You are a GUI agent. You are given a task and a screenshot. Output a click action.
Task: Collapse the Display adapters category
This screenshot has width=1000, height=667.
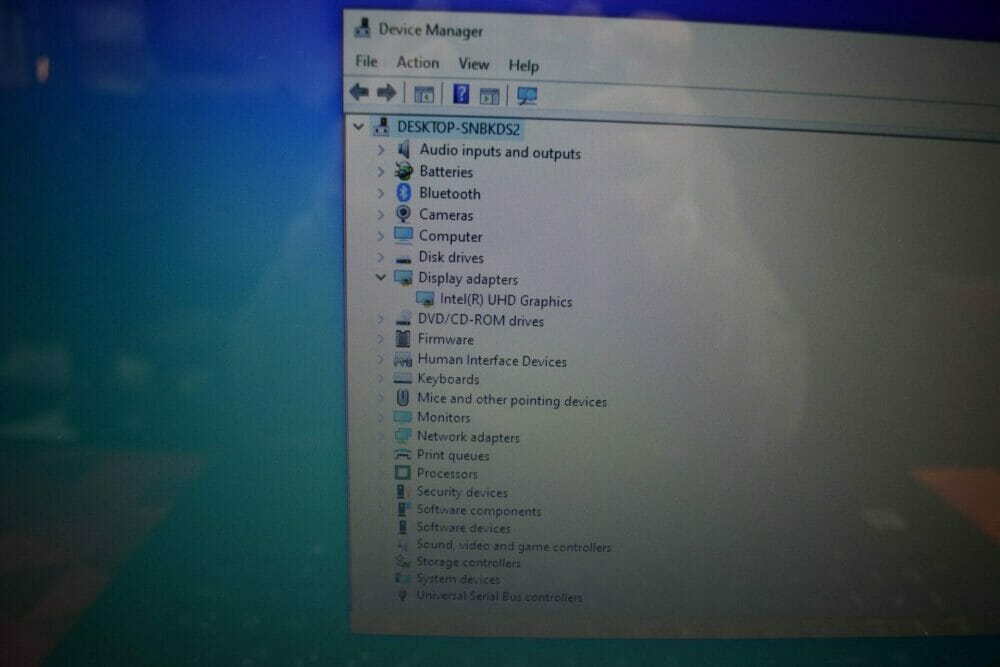click(x=381, y=277)
